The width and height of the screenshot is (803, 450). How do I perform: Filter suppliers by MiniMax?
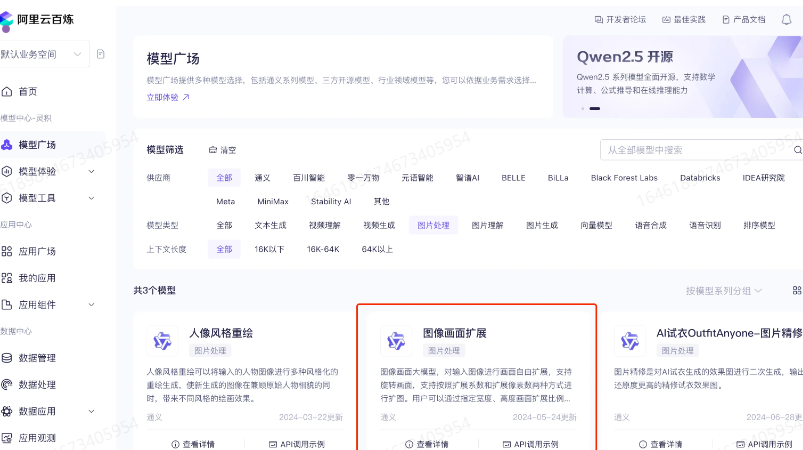(273, 201)
